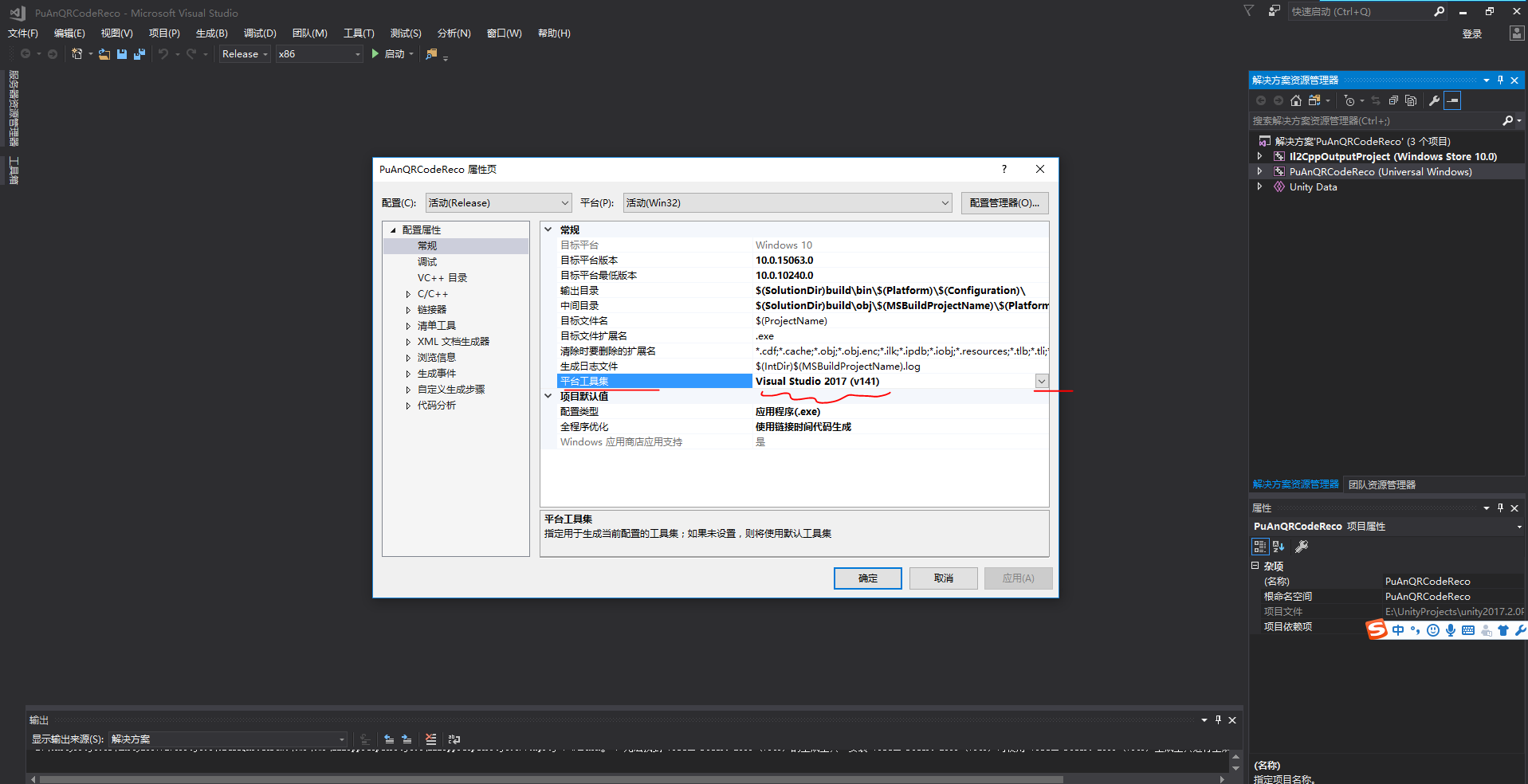Select the Save file icon on the toolbar
Viewport: 1528px width, 784px height.
pos(121,53)
